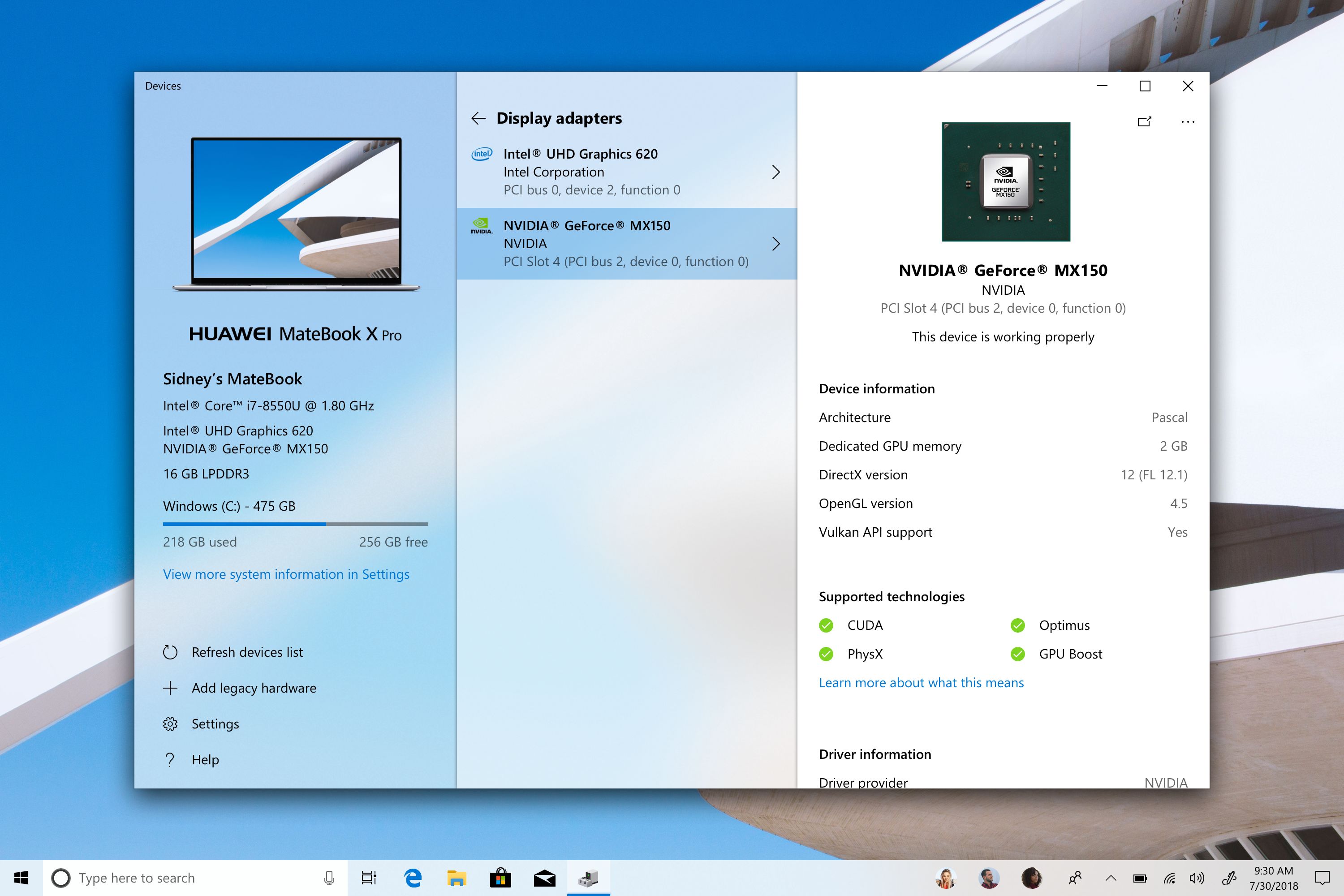Viewport: 1344px width, 896px height.
Task: Click the Refresh devices list icon
Action: pos(170,652)
